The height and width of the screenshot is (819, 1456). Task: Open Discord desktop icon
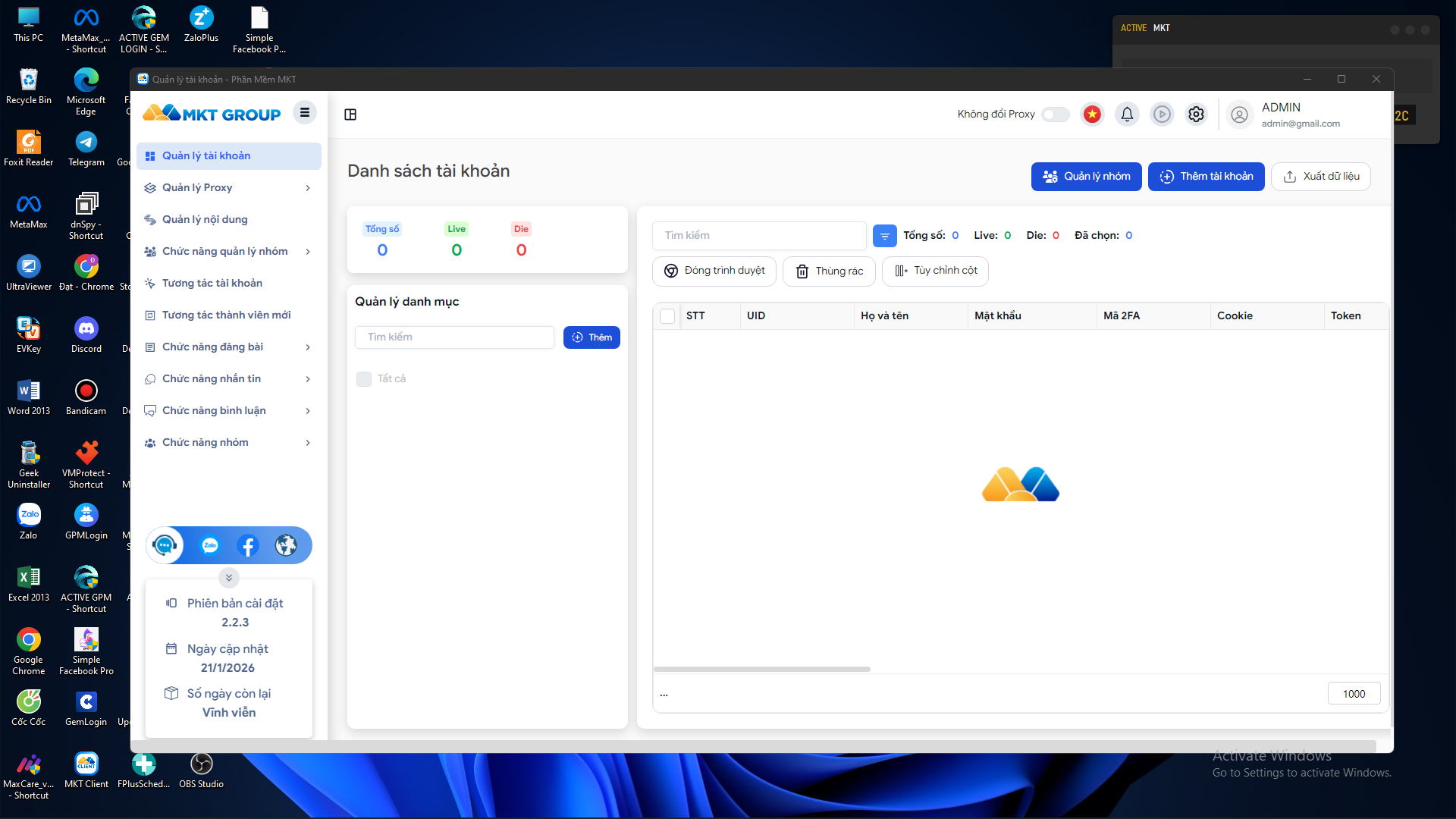pyautogui.click(x=86, y=334)
